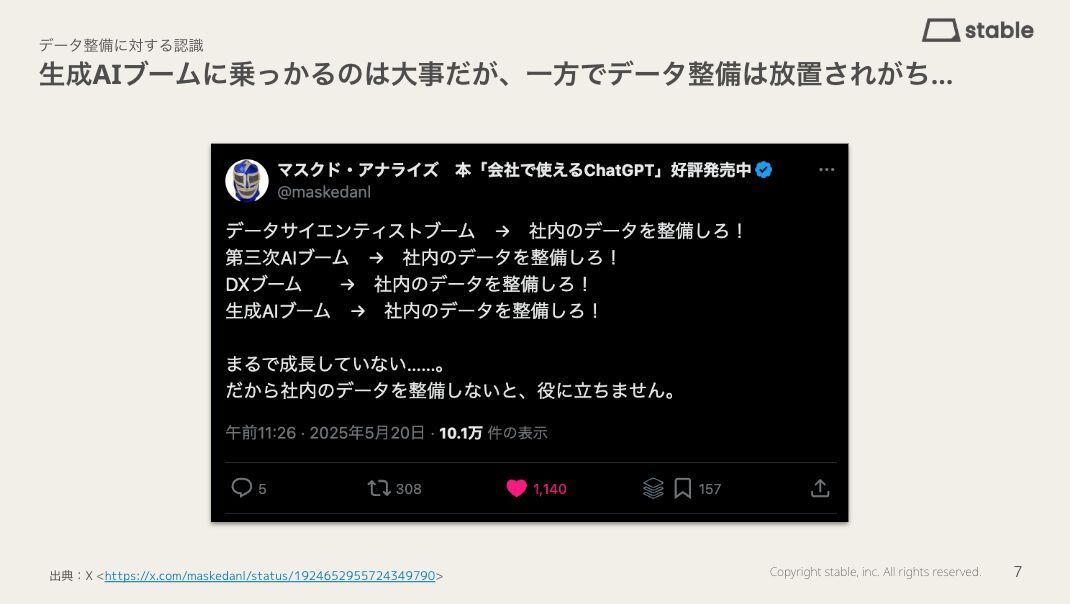Click the 午前11:26 · 2025年5月20日 timestamp
Image resolution: width=1070 pixels, height=604 pixels.
pos(325,433)
